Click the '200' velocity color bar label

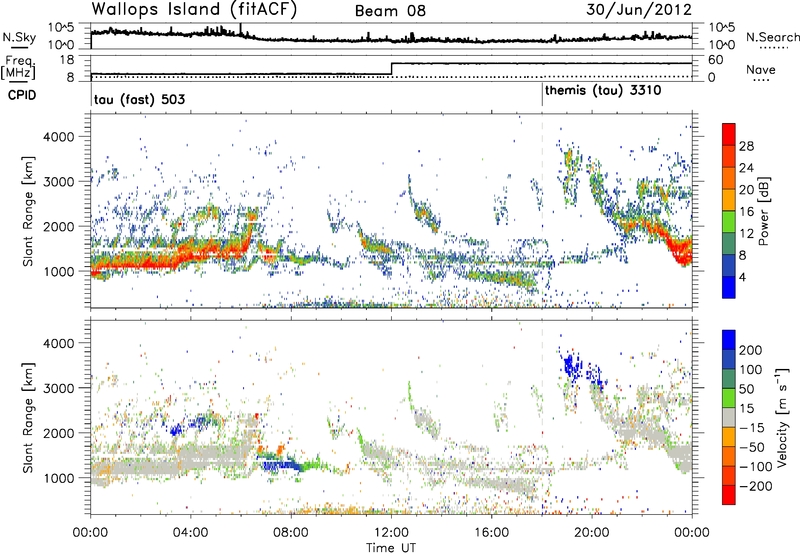751,350
